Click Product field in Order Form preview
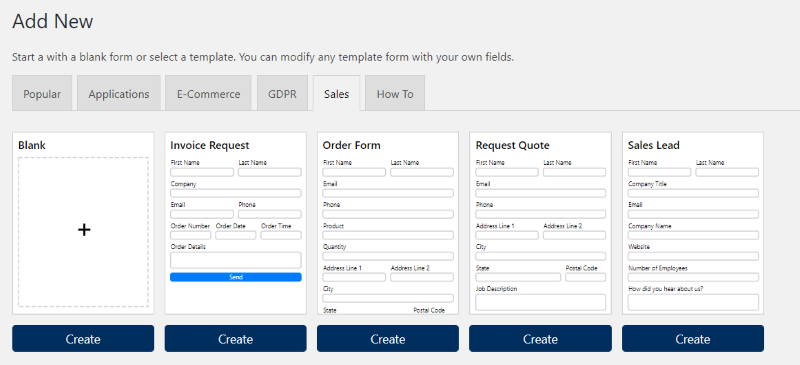Image resolution: width=800 pixels, height=365 pixels. [x=388, y=235]
